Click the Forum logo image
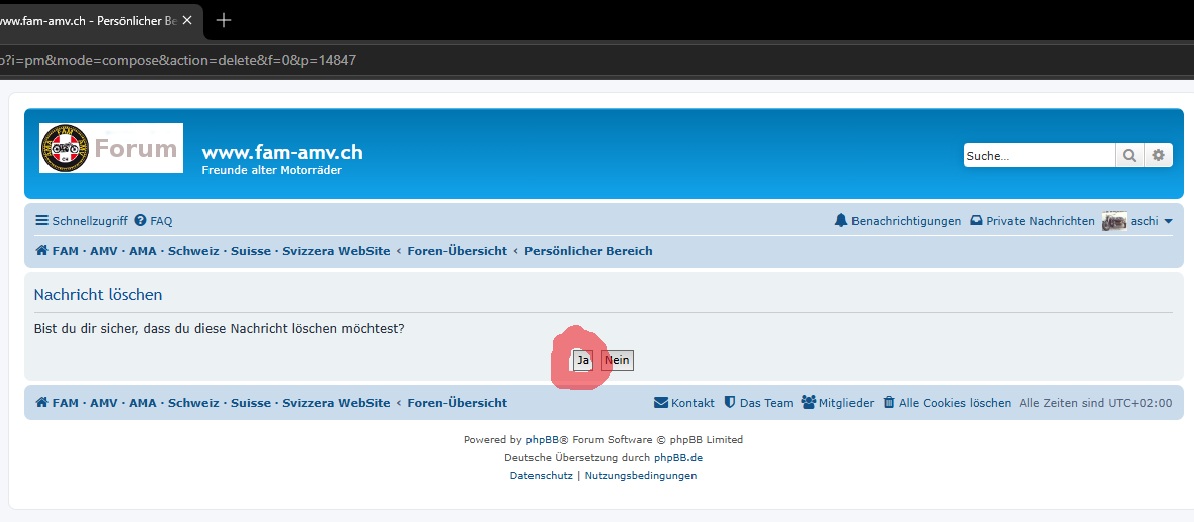The height and width of the screenshot is (522, 1194). tap(111, 148)
